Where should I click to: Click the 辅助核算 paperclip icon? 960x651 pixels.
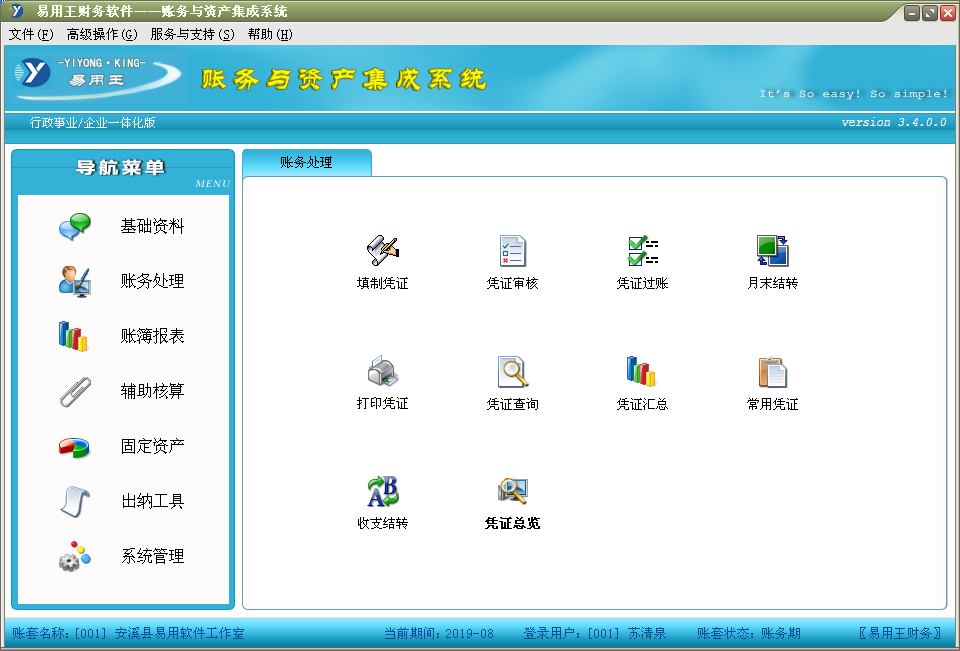pos(75,391)
